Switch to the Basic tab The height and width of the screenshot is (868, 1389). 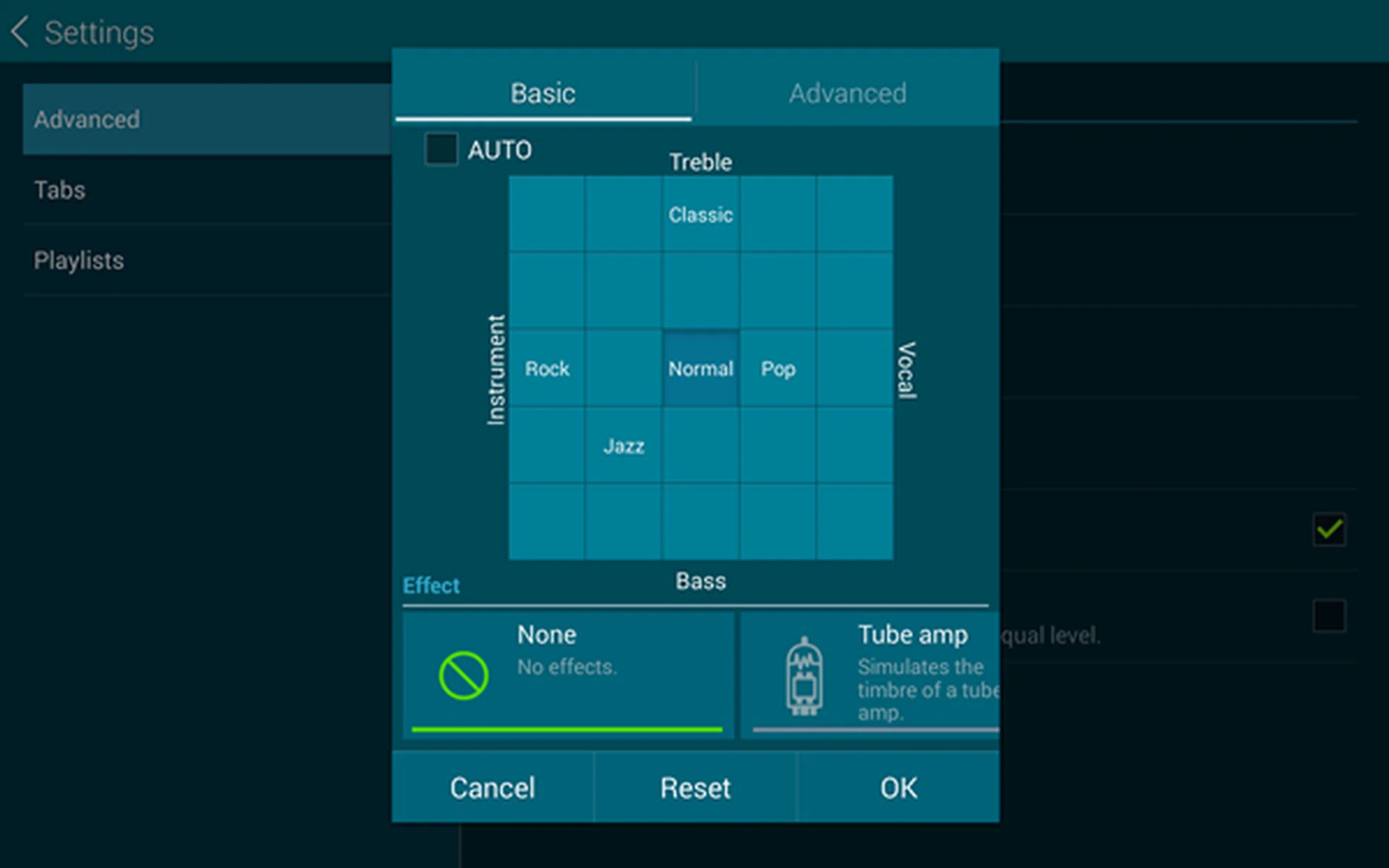click(543, 93)
